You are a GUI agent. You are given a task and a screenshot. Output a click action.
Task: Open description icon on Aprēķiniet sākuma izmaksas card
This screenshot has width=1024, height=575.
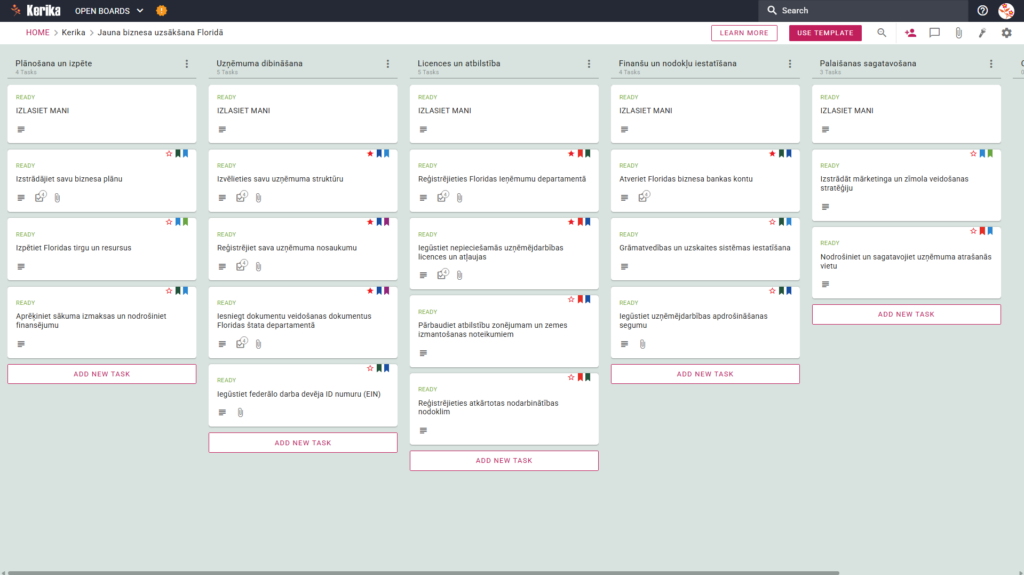(x=21, y=344)
